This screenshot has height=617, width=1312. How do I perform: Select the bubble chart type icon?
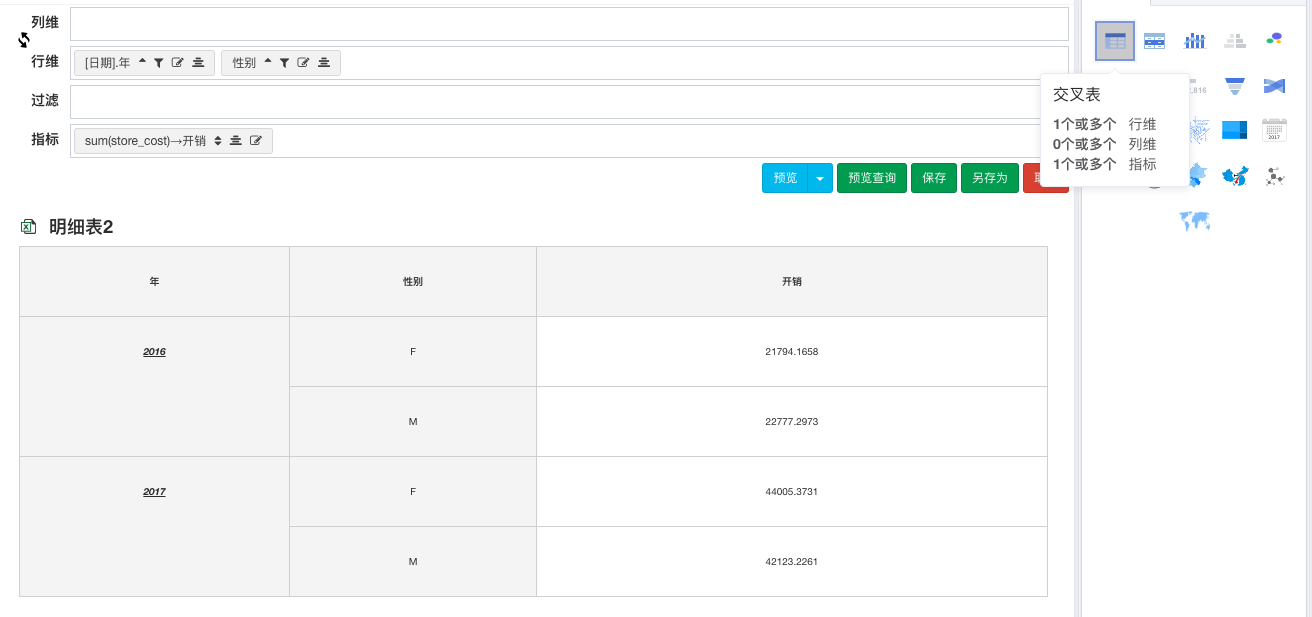(x=1274, y=40)
